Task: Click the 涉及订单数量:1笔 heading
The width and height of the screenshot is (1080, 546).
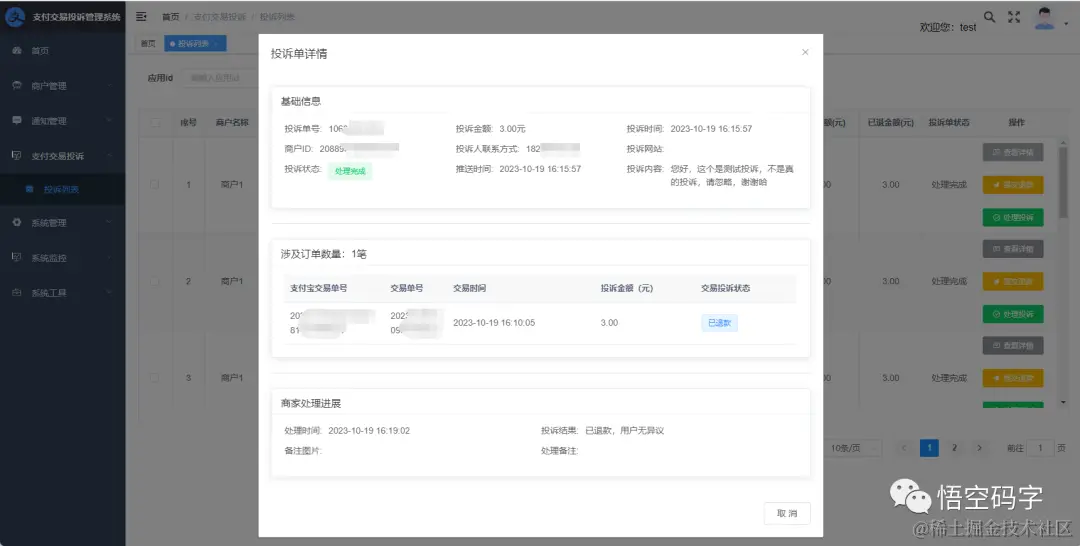Action: [324, 254]
